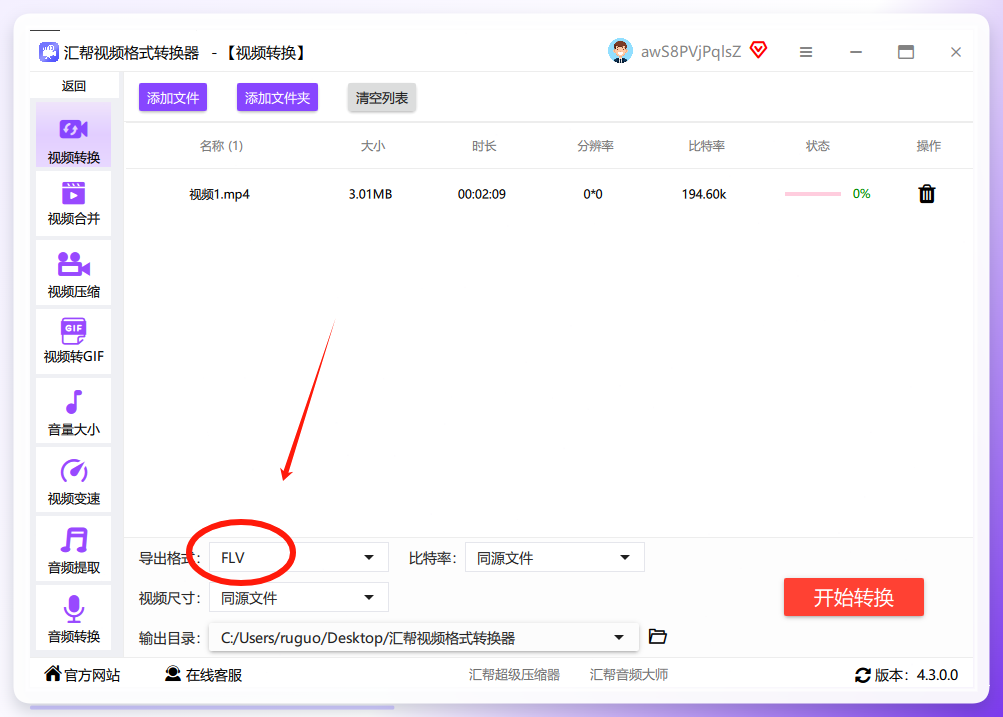Screen dimensions: 1003x717
Task: Click the 开始转换 button
Action: 854,597
